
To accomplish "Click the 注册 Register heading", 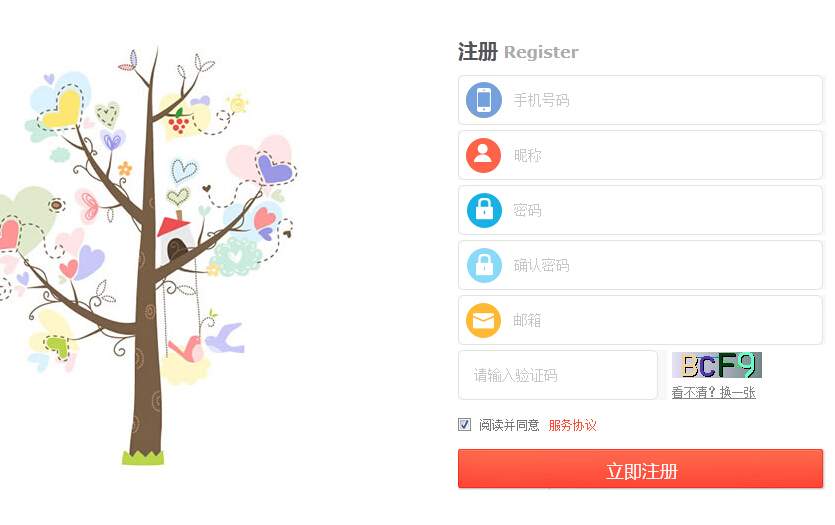I will [x=518, y=52].
